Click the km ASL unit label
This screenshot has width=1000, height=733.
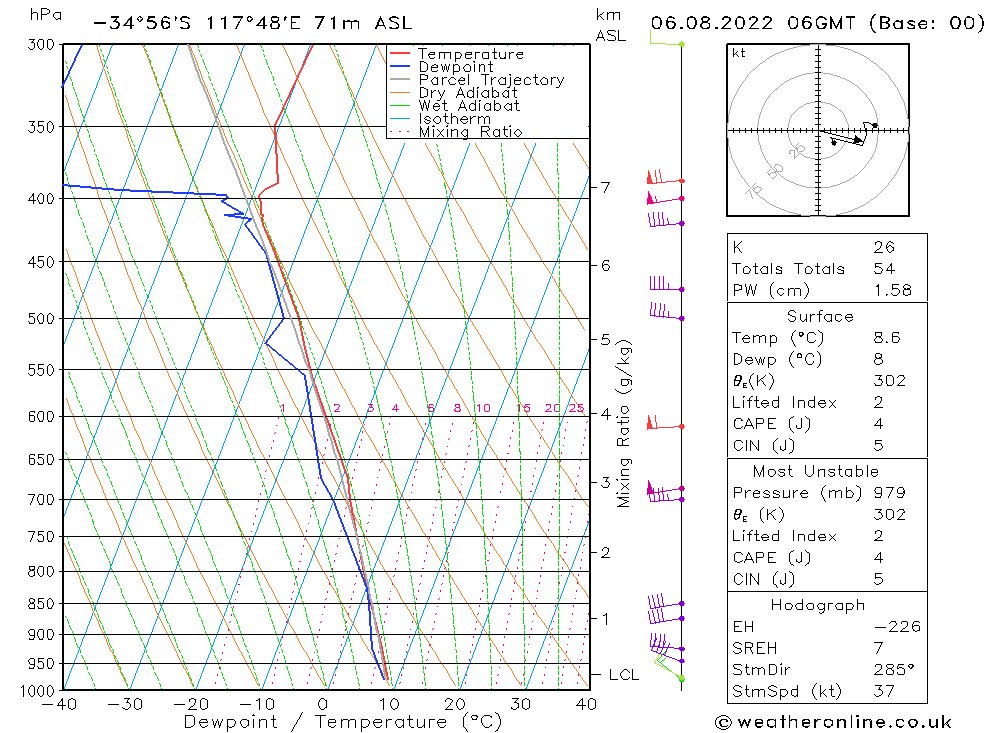610,26
